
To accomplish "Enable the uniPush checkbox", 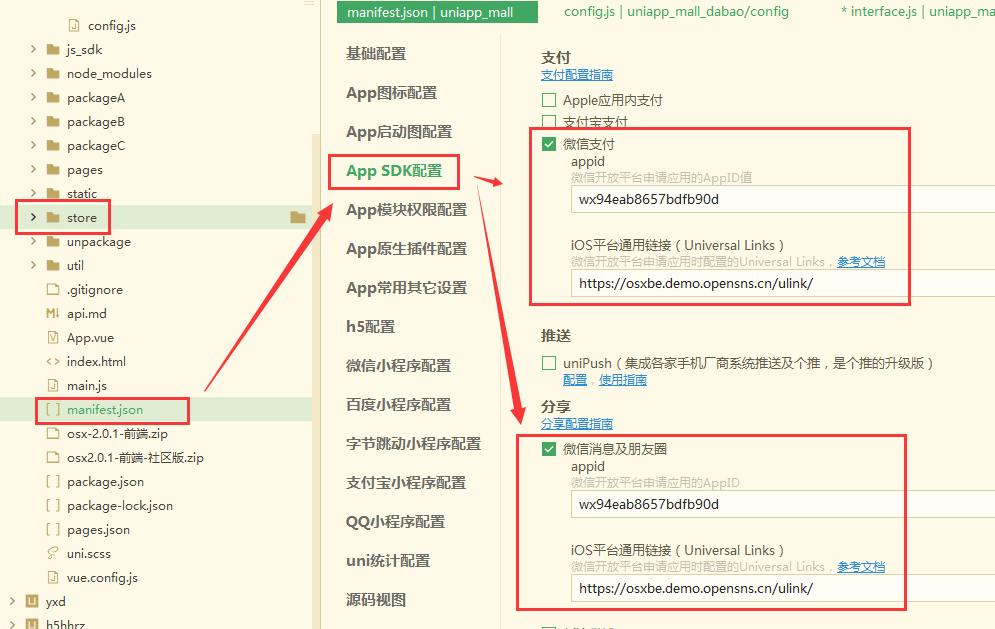I will 549,363.
